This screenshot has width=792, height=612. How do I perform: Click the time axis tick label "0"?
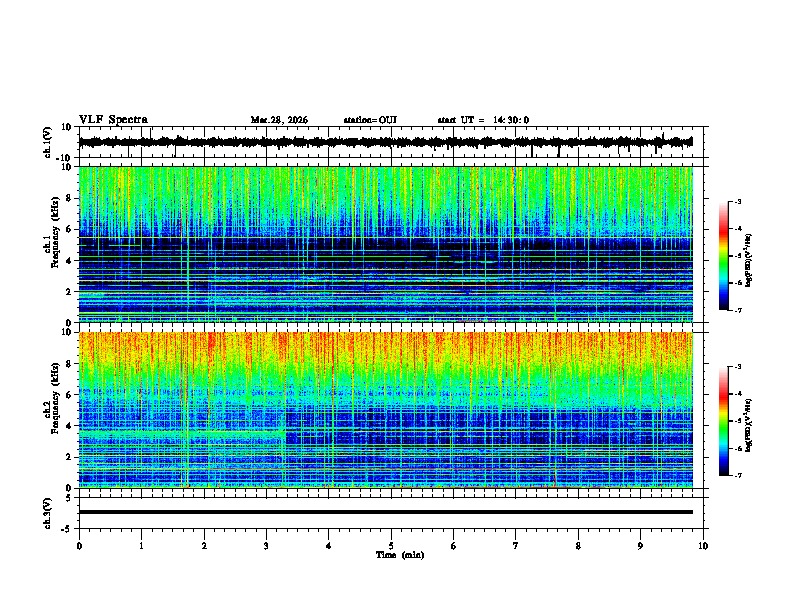tap(79, 546)
